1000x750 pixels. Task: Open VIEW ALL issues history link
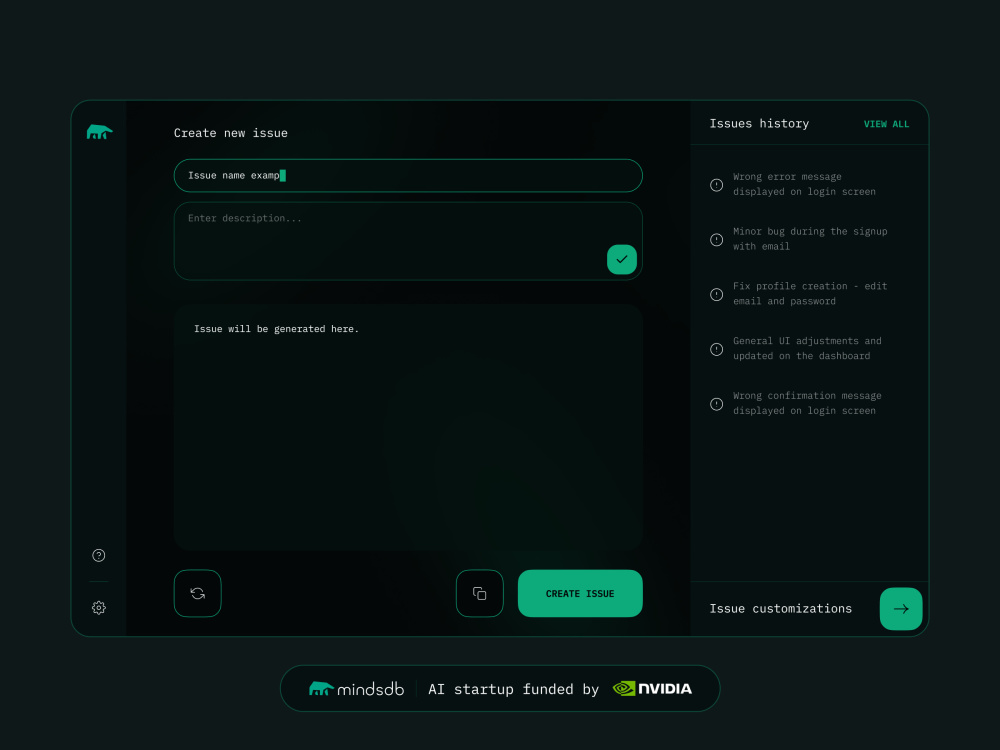(x=886, y=124)
